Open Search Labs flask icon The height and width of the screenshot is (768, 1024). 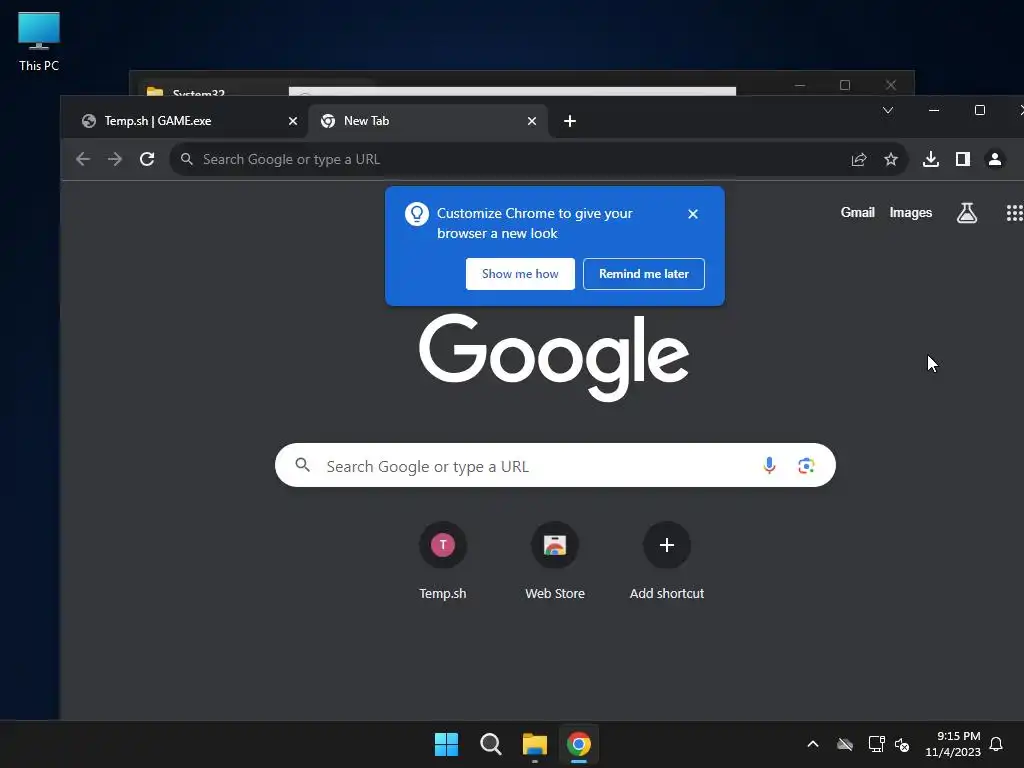coord(967,213)
